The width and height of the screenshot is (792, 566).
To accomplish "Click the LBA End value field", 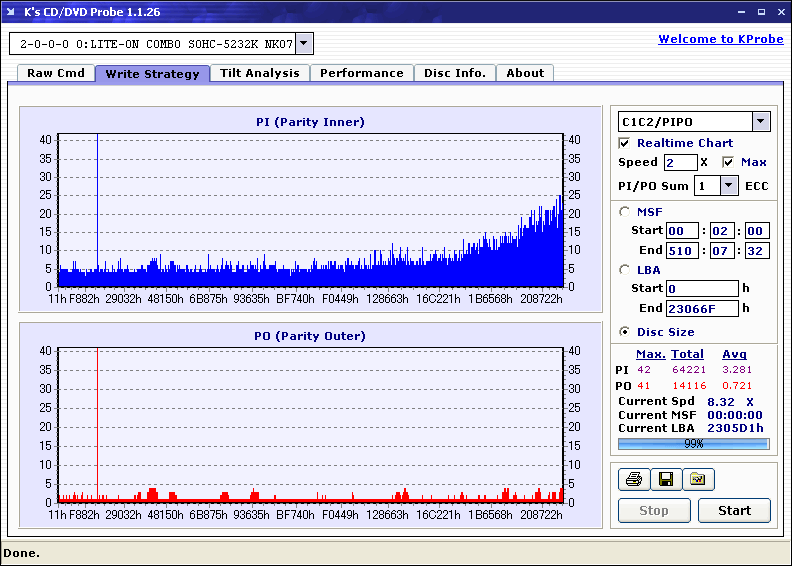I will (x=702, y=308).
